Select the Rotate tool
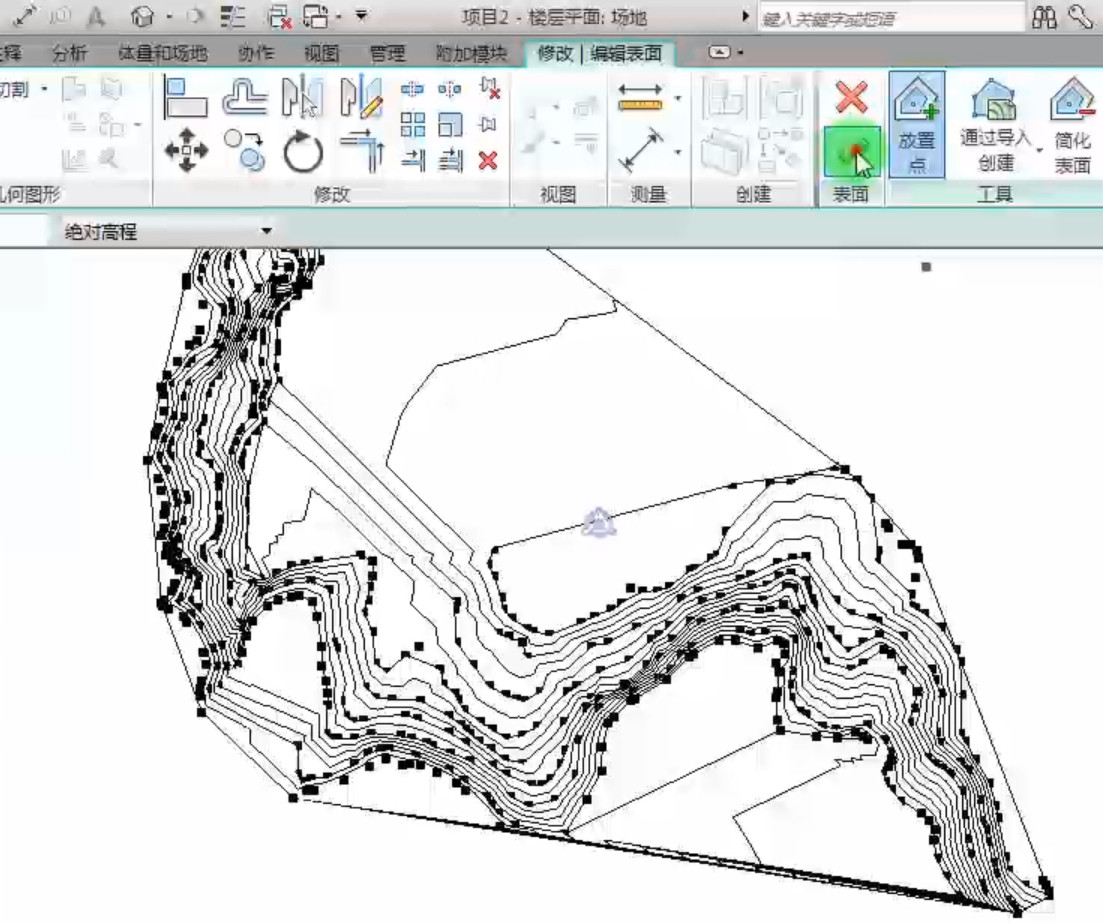Viewport: 1103px width, 923px height. [x=302, y=151]
